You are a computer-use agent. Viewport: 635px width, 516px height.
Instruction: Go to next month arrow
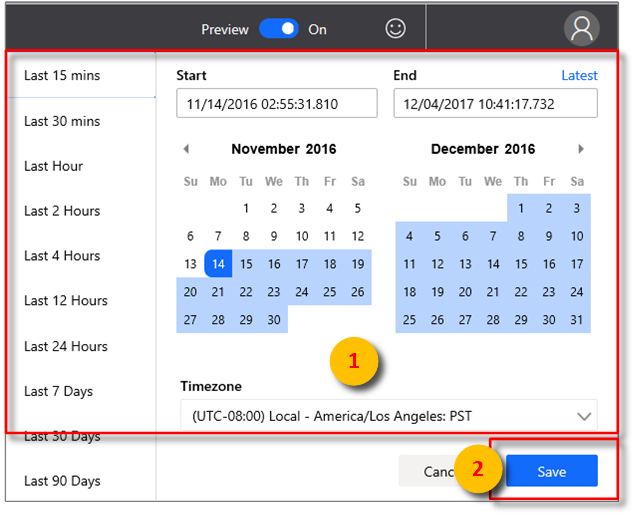(x=581, y=149)
